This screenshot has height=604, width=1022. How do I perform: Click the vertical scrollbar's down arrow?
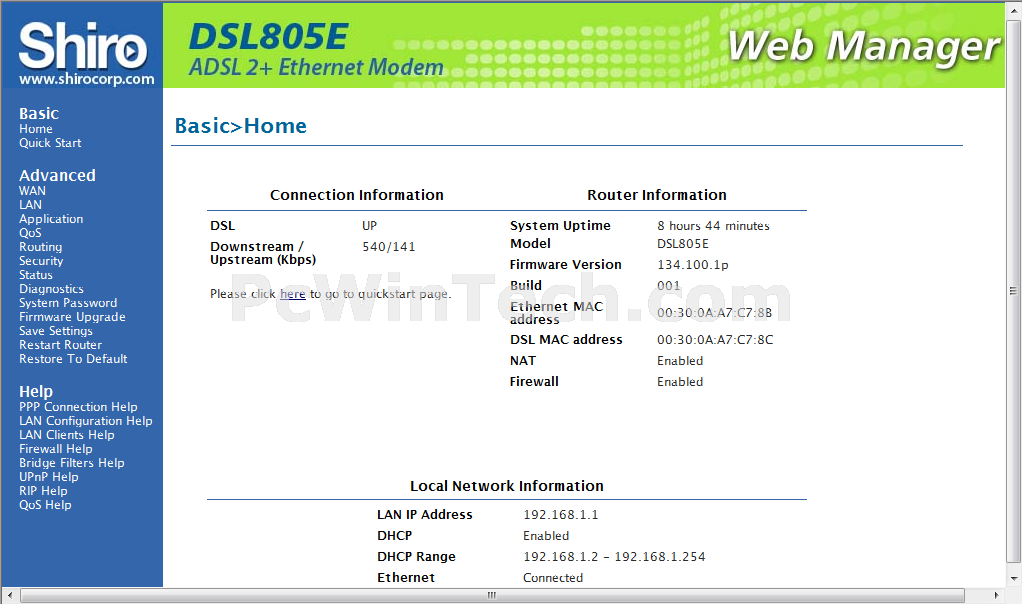(x=1014, y=578)
